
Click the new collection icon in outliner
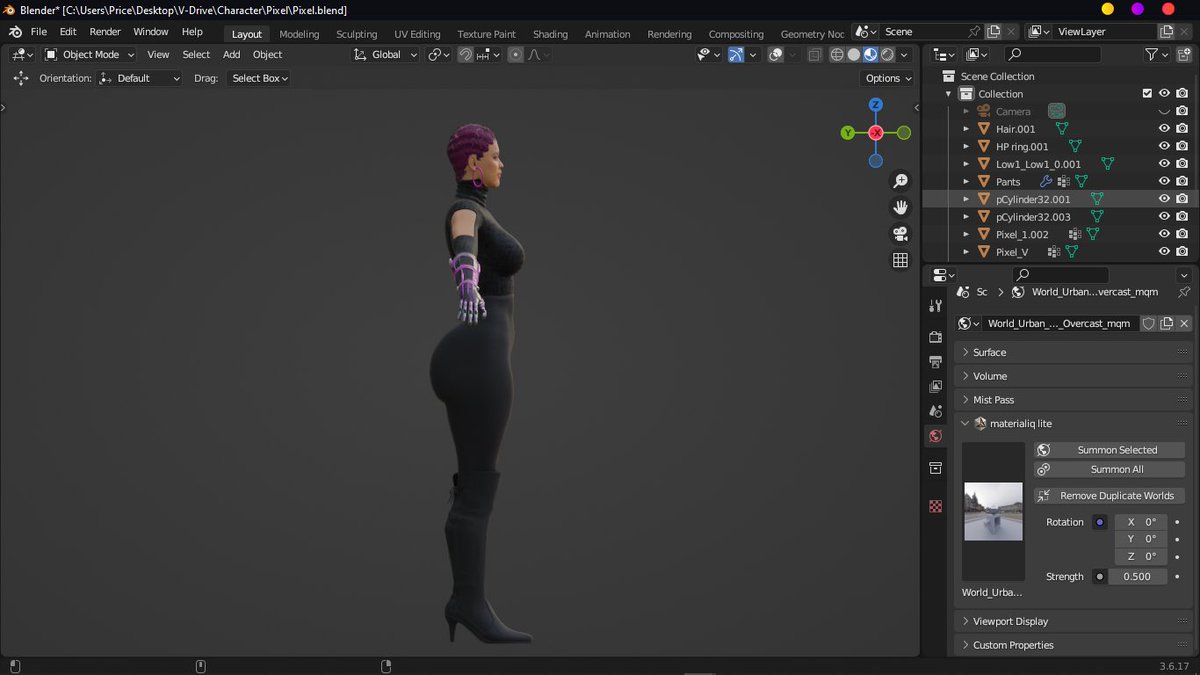pyautogui.click(x=1183, y=54)
